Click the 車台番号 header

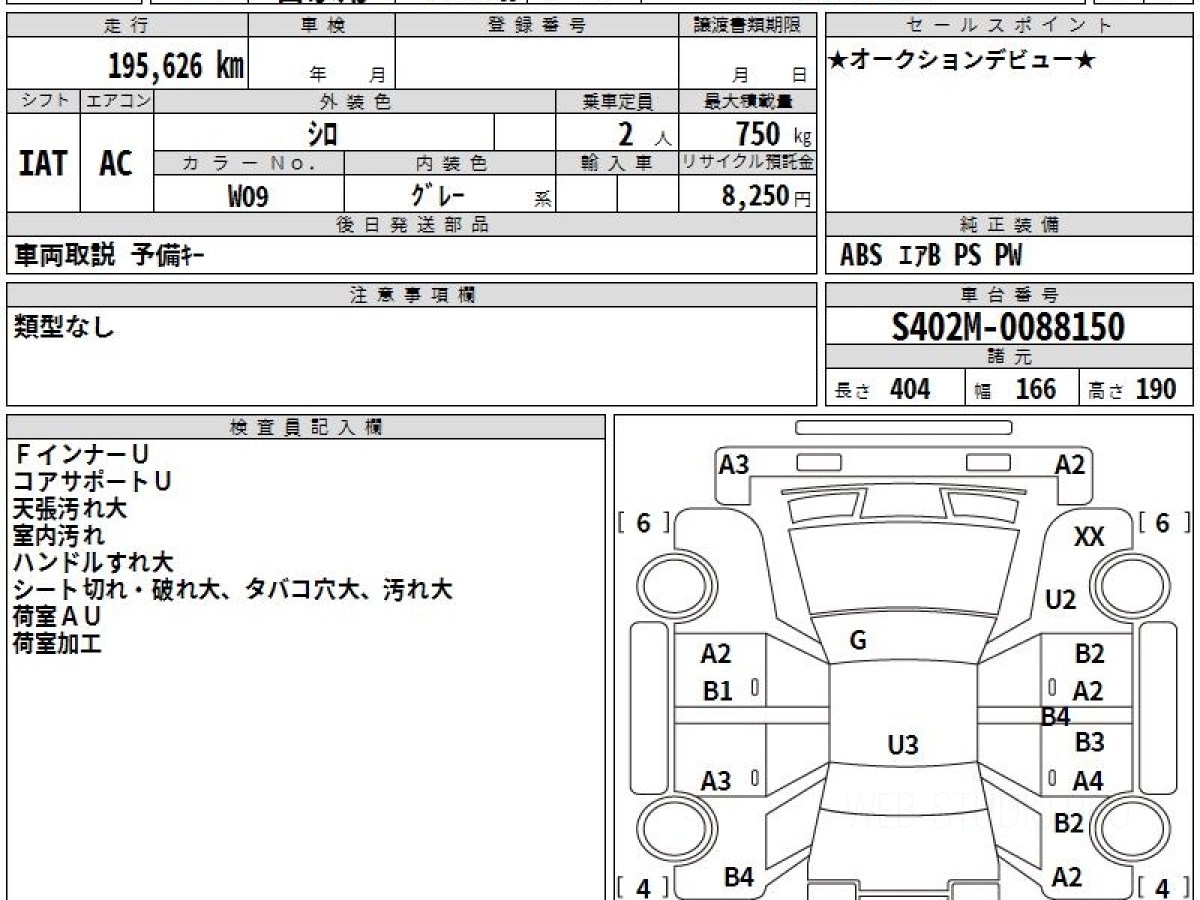point(1009,295)
